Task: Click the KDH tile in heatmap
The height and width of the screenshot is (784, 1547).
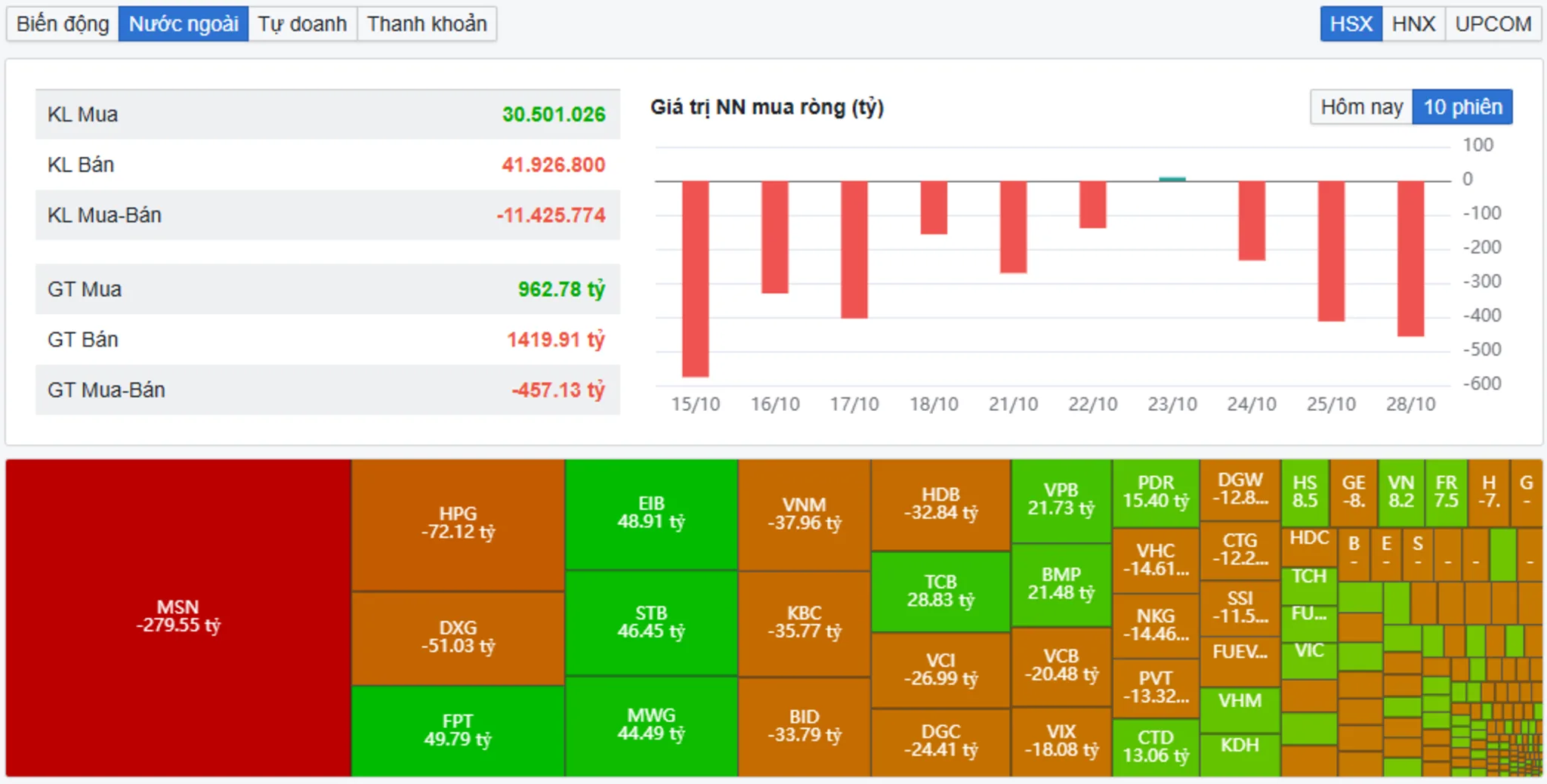Action: 1240,754
